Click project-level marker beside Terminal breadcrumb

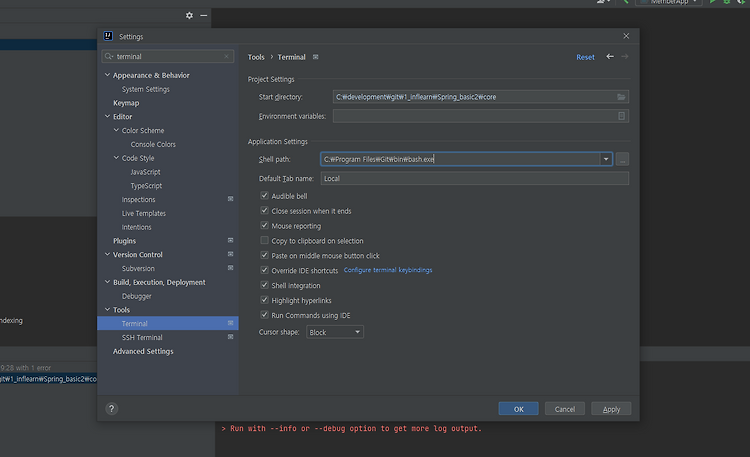(x=316, y=57)
